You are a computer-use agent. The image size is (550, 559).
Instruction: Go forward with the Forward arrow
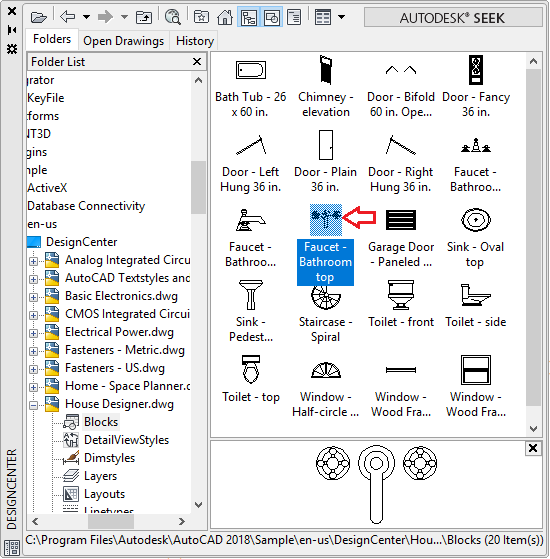pos(105,16)
